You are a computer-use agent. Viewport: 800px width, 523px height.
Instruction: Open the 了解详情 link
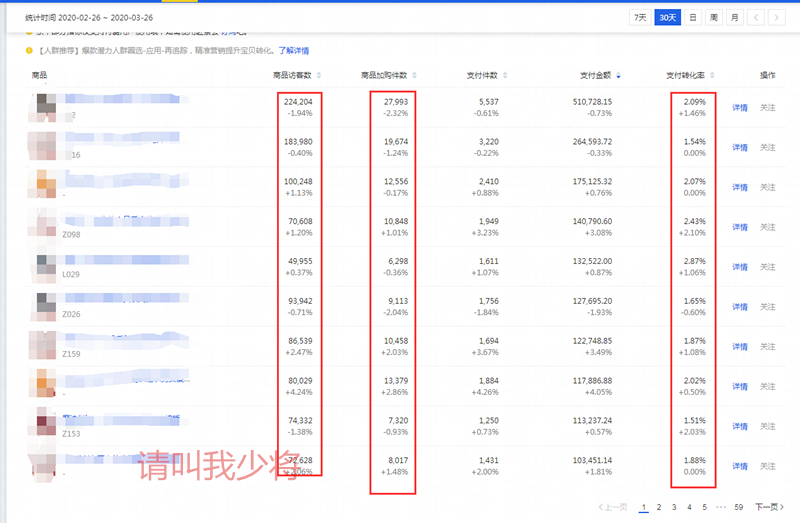(x=293, y=50)
